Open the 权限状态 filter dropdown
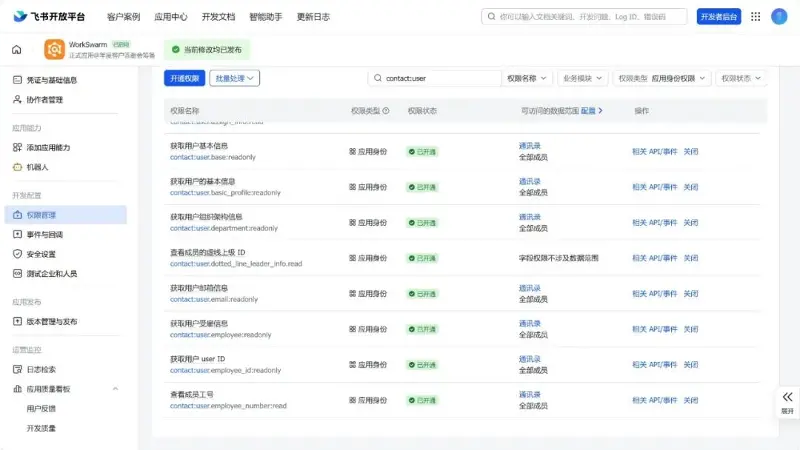This screenshot has height=450, width=800. pos(741,78)
